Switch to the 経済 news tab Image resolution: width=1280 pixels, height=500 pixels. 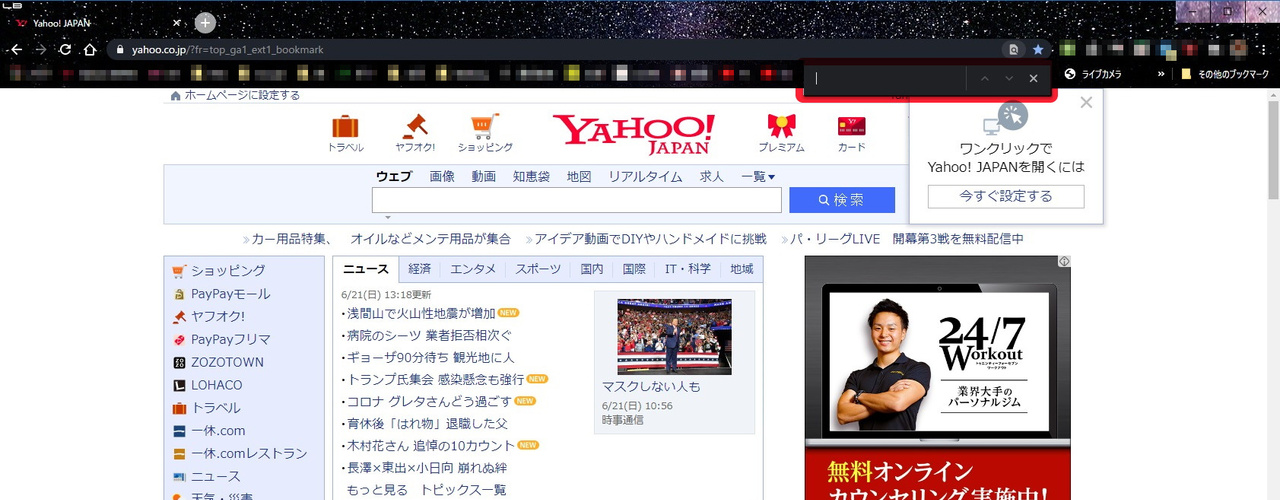pyautogui.click(x=420, y=269)
